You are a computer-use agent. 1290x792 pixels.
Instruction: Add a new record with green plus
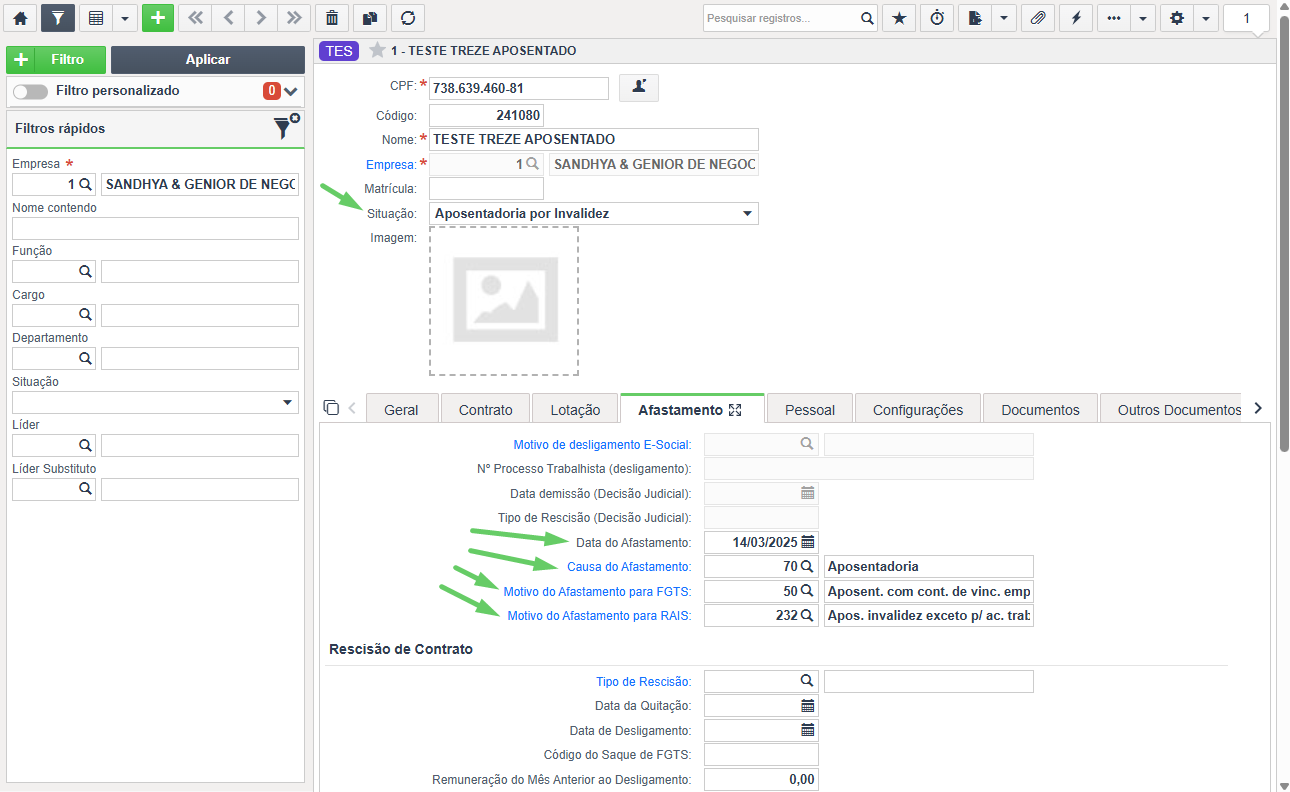(x=158, y=18)
